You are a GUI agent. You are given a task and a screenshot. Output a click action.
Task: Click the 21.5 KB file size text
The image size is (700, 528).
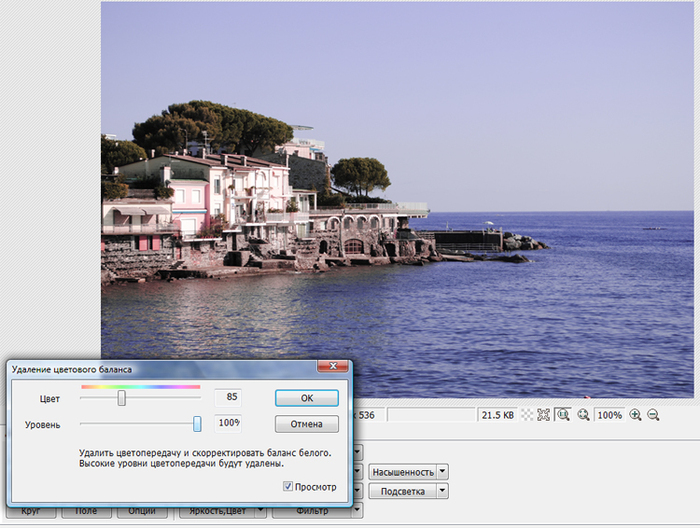click(x=498, y=415)
